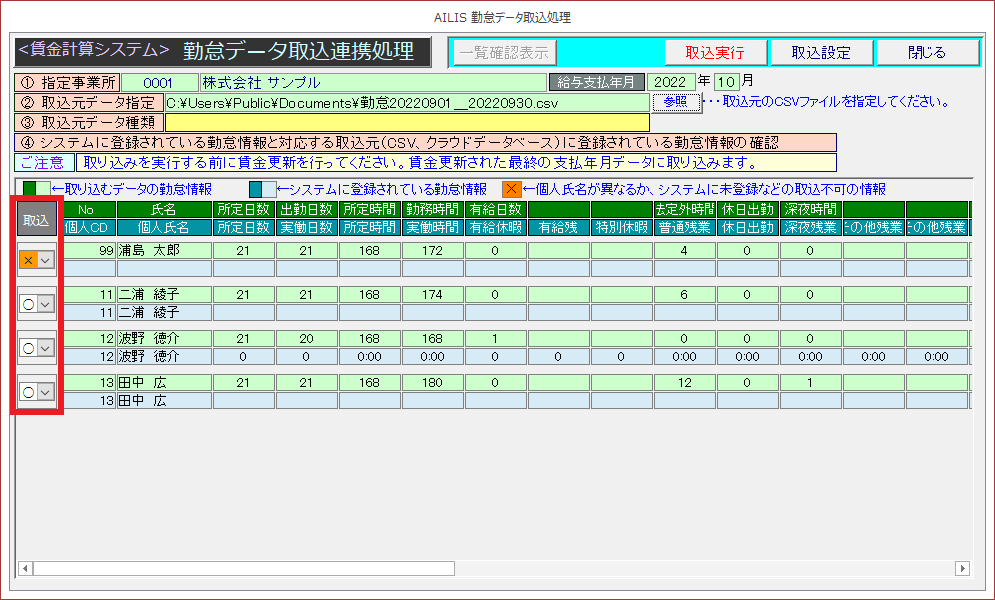Image resolution: width=995 pixels, height=600 pixels.
Task: Open import dropdown for 浦島 太郎
Action: click(x=46, y=260)
